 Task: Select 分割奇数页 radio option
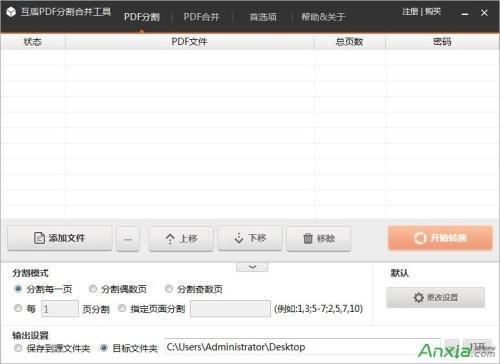point(169,289)
